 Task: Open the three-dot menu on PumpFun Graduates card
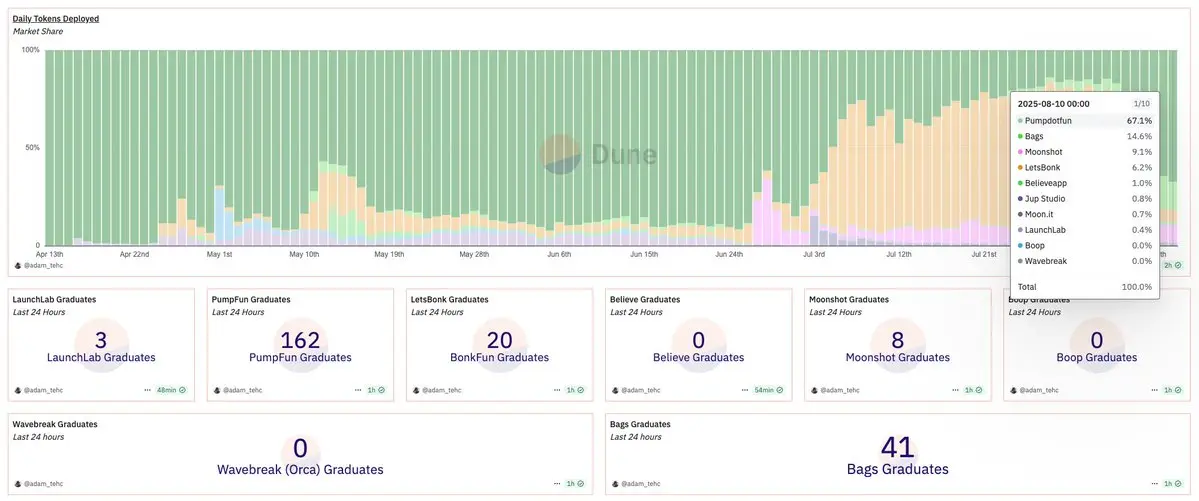tap(357, 390)
